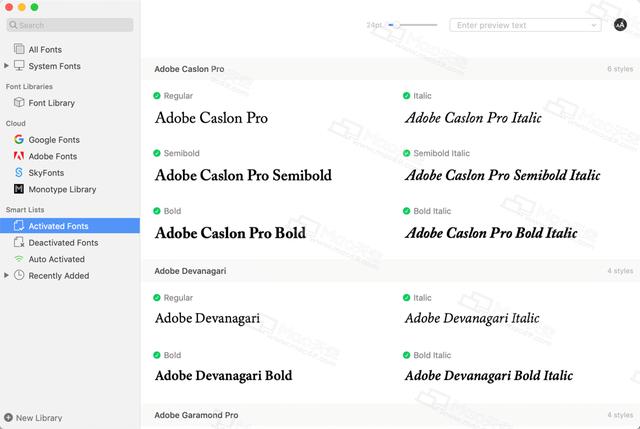This screenshot has width=640, height=429.
Task: Click the yellow minimize window button
Action: (22, 7)
